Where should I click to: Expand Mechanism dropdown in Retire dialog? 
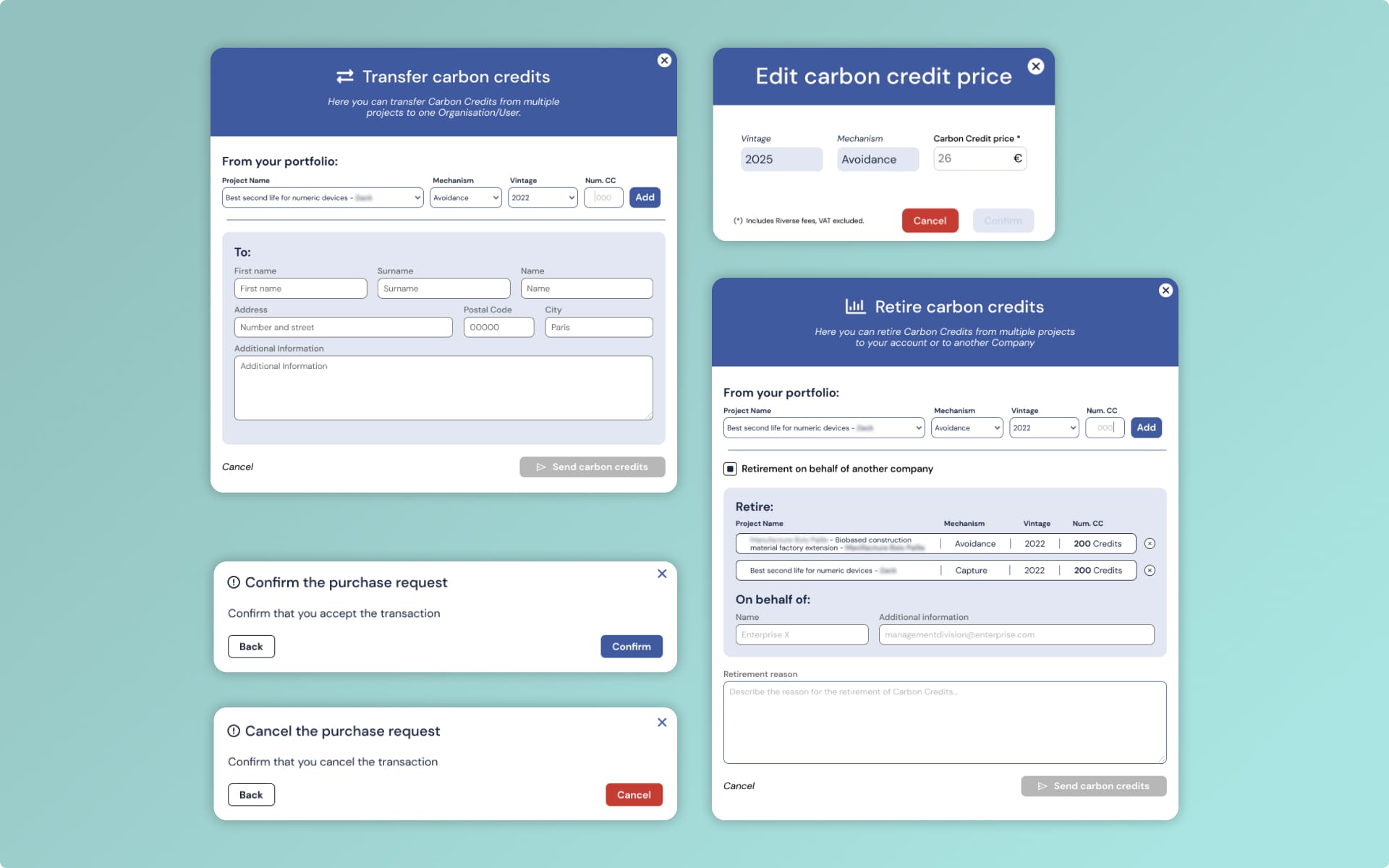pos(967,428)
